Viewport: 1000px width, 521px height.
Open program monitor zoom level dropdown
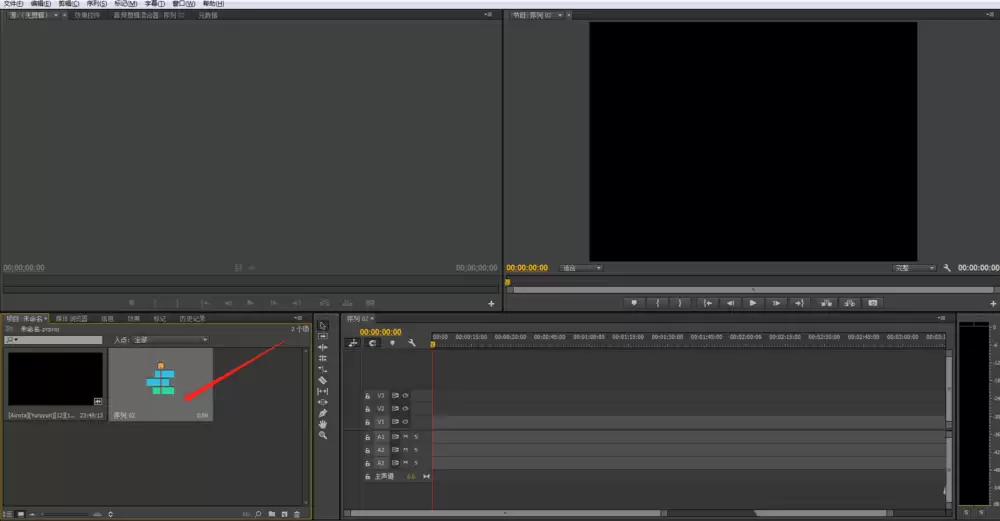pos(581,268)
